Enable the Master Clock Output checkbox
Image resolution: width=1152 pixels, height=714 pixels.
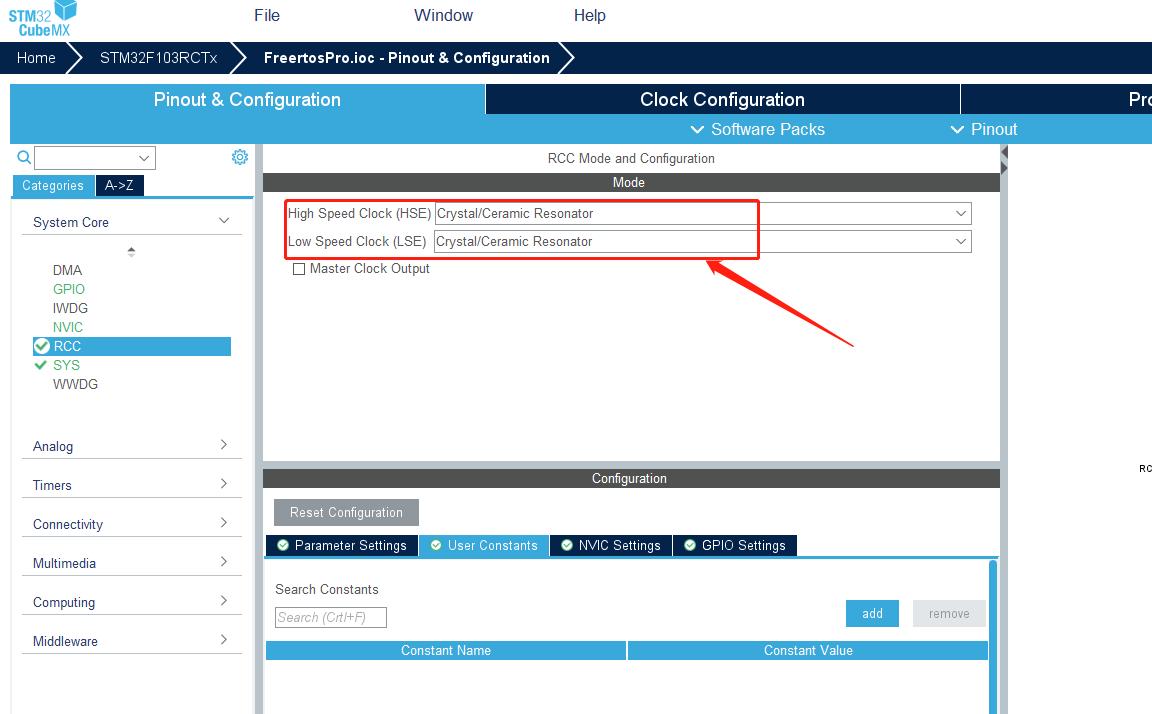tap(299, 269)
